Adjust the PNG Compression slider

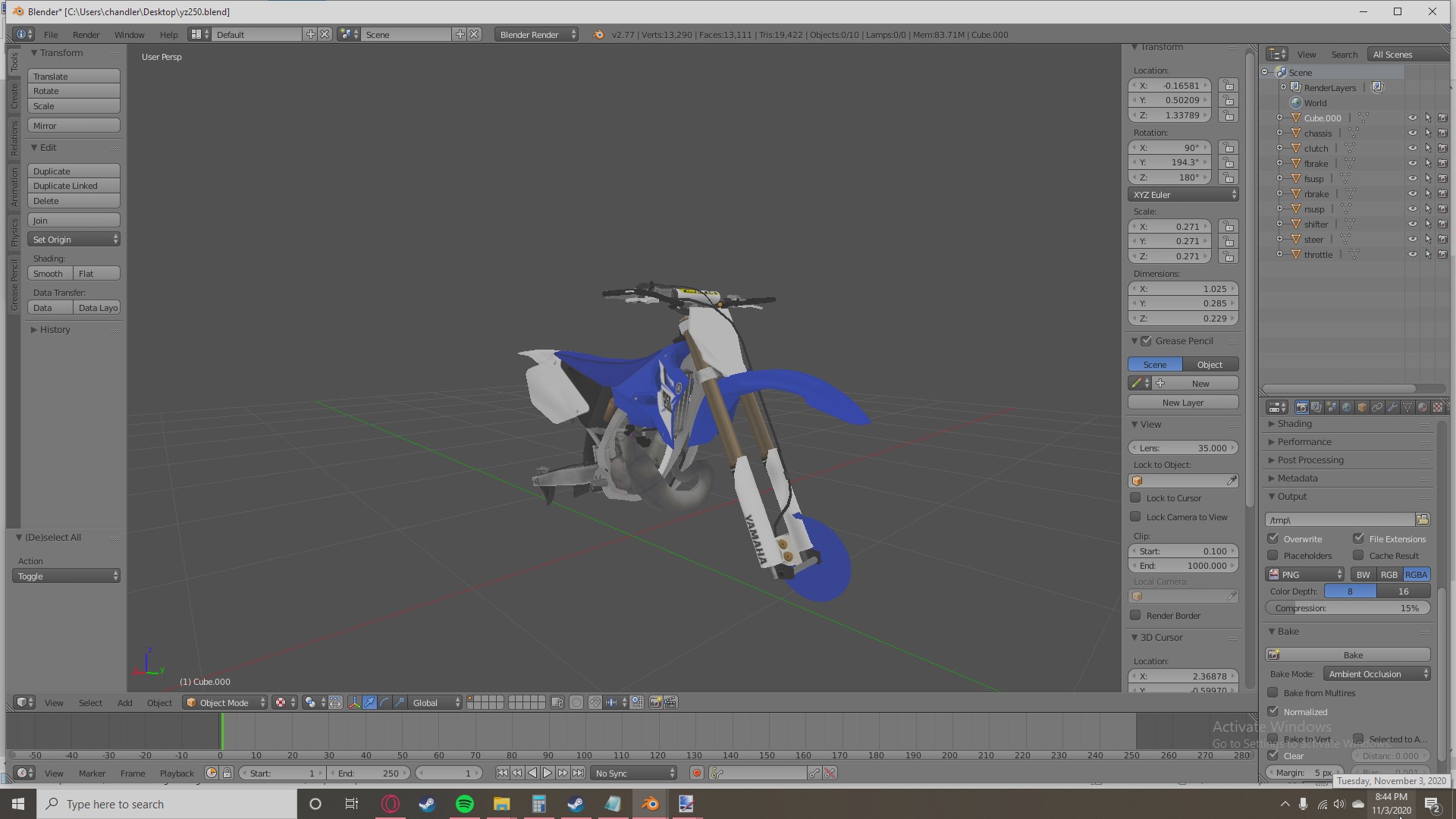pos(1348,608)
